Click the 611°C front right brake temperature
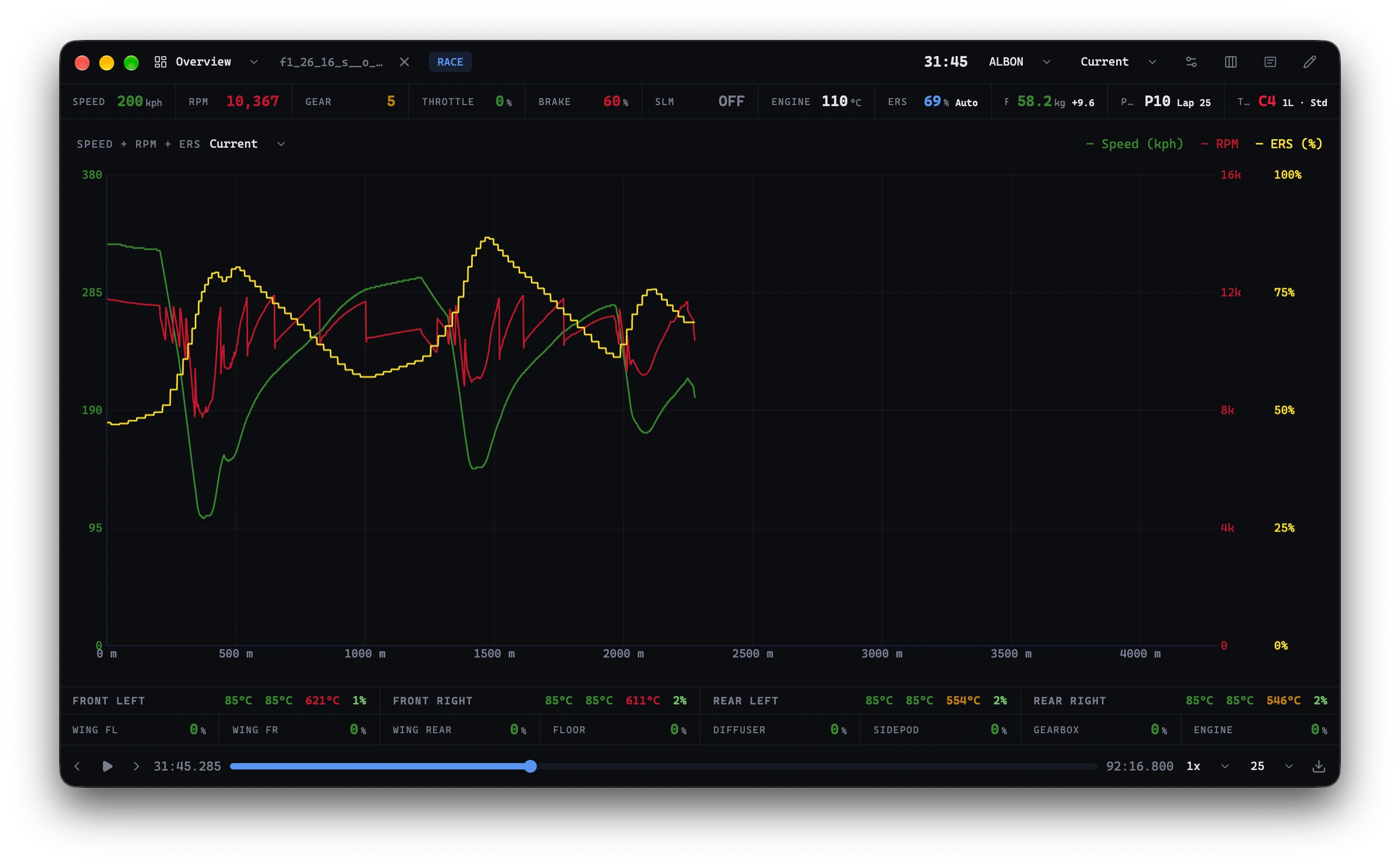Screen dimensions: 1400x866 642,701
